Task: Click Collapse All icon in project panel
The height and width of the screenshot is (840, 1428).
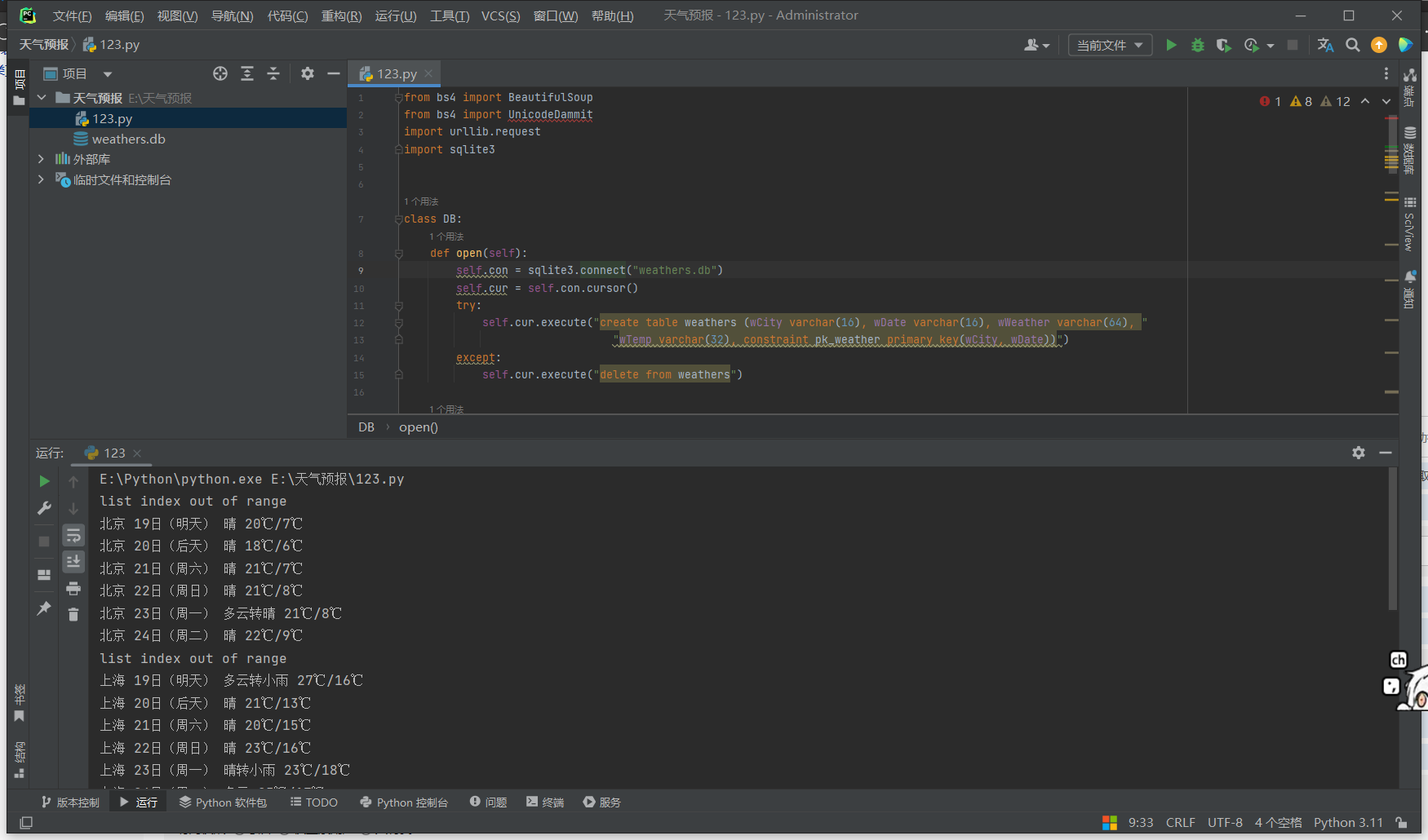Action: (273, 74)
